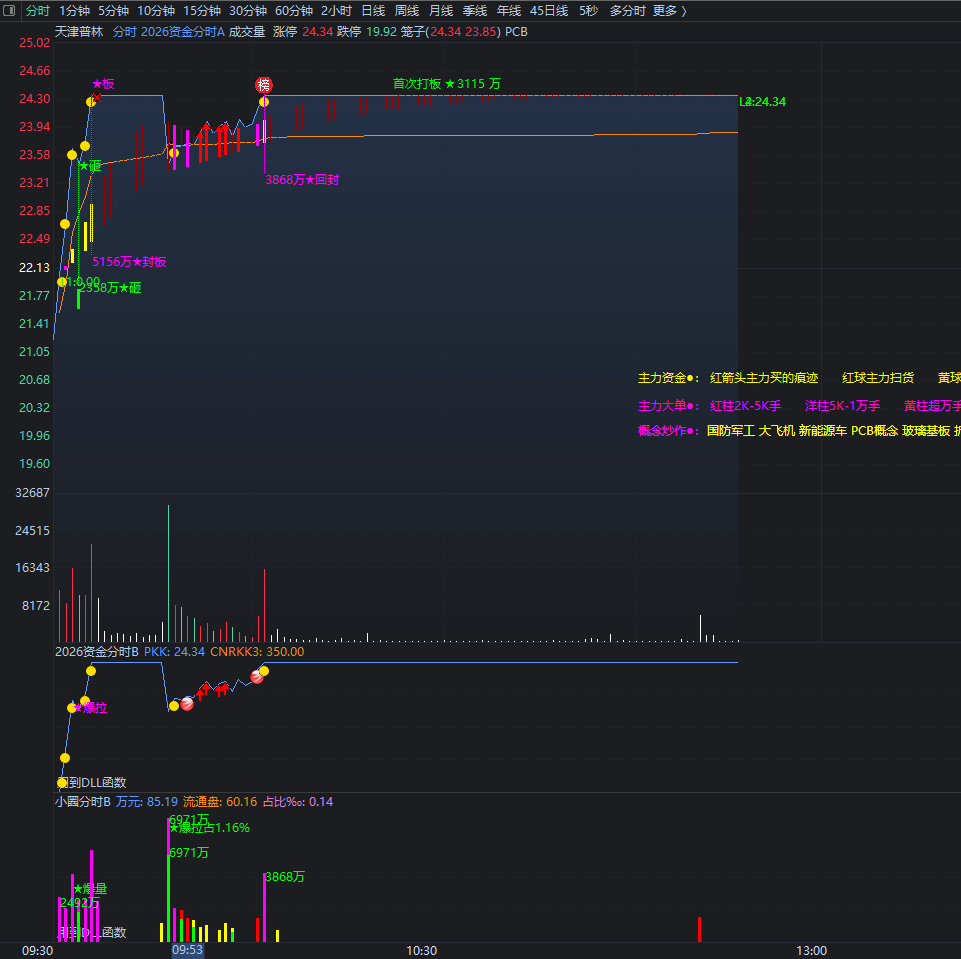Select the 45日线 period tab
The width and height of the screenshot is (961, 959).
549,10
